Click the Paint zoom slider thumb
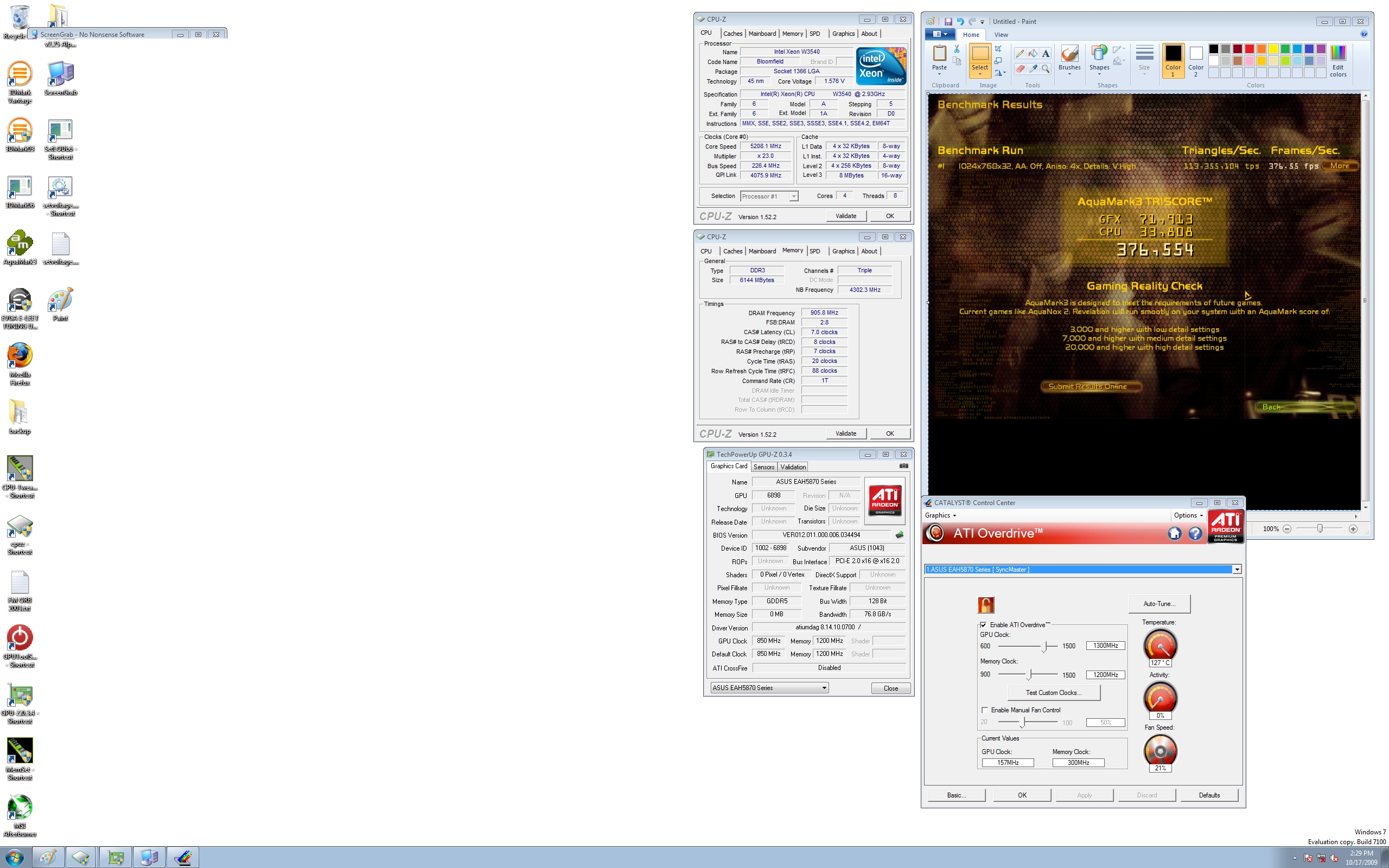 coord(1320,528)
